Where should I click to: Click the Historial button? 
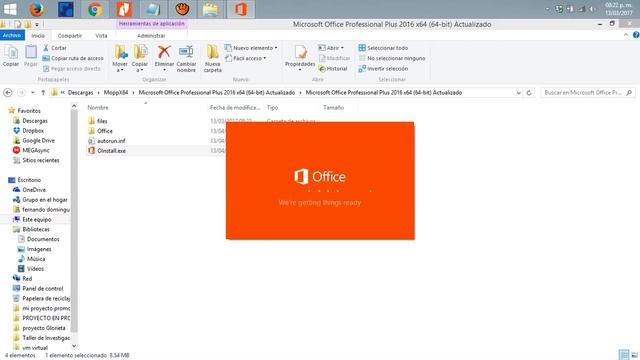click(333, 69)
